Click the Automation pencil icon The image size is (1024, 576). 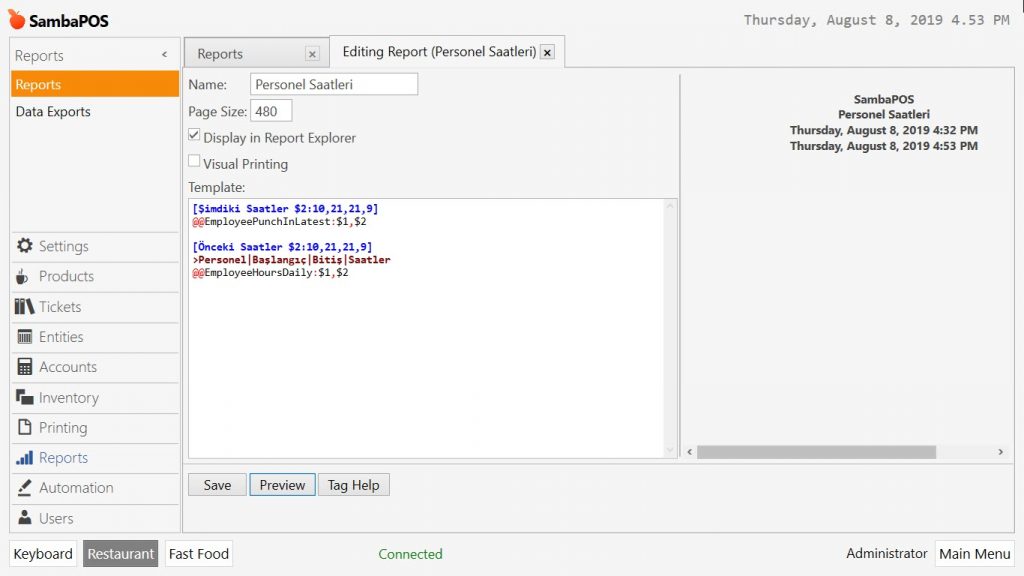click(25, 488)
